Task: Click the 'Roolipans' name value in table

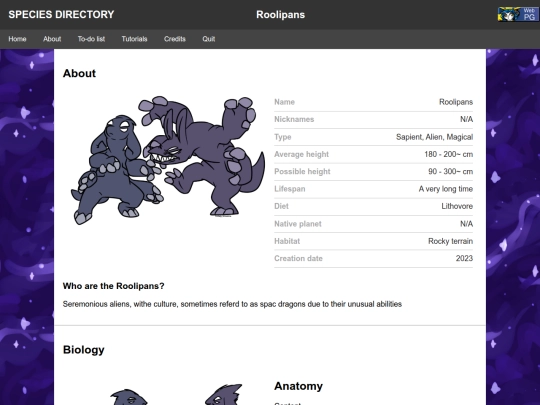Action: pos(456,102)
